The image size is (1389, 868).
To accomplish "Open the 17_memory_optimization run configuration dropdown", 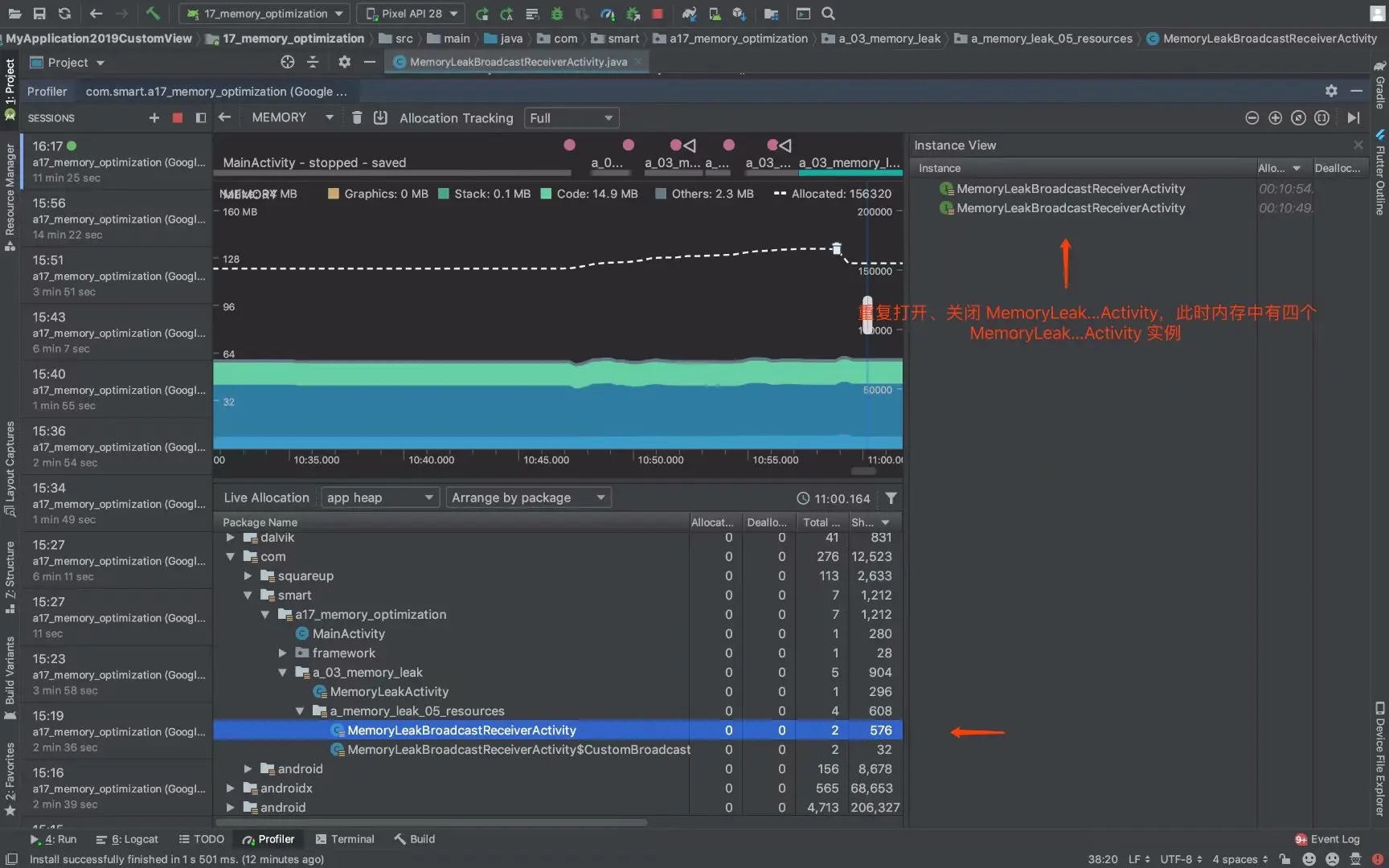I will (x=264, y=14).
